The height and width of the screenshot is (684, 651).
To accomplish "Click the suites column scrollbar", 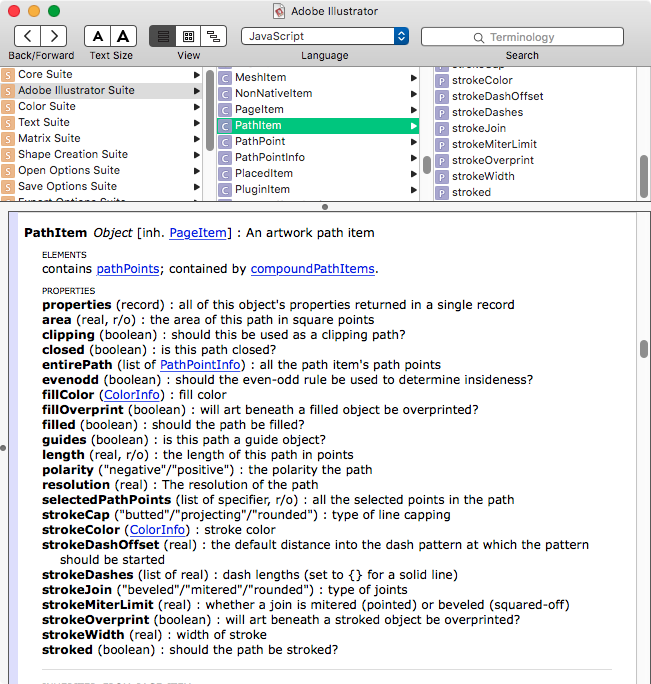I will tap(210, 110).
